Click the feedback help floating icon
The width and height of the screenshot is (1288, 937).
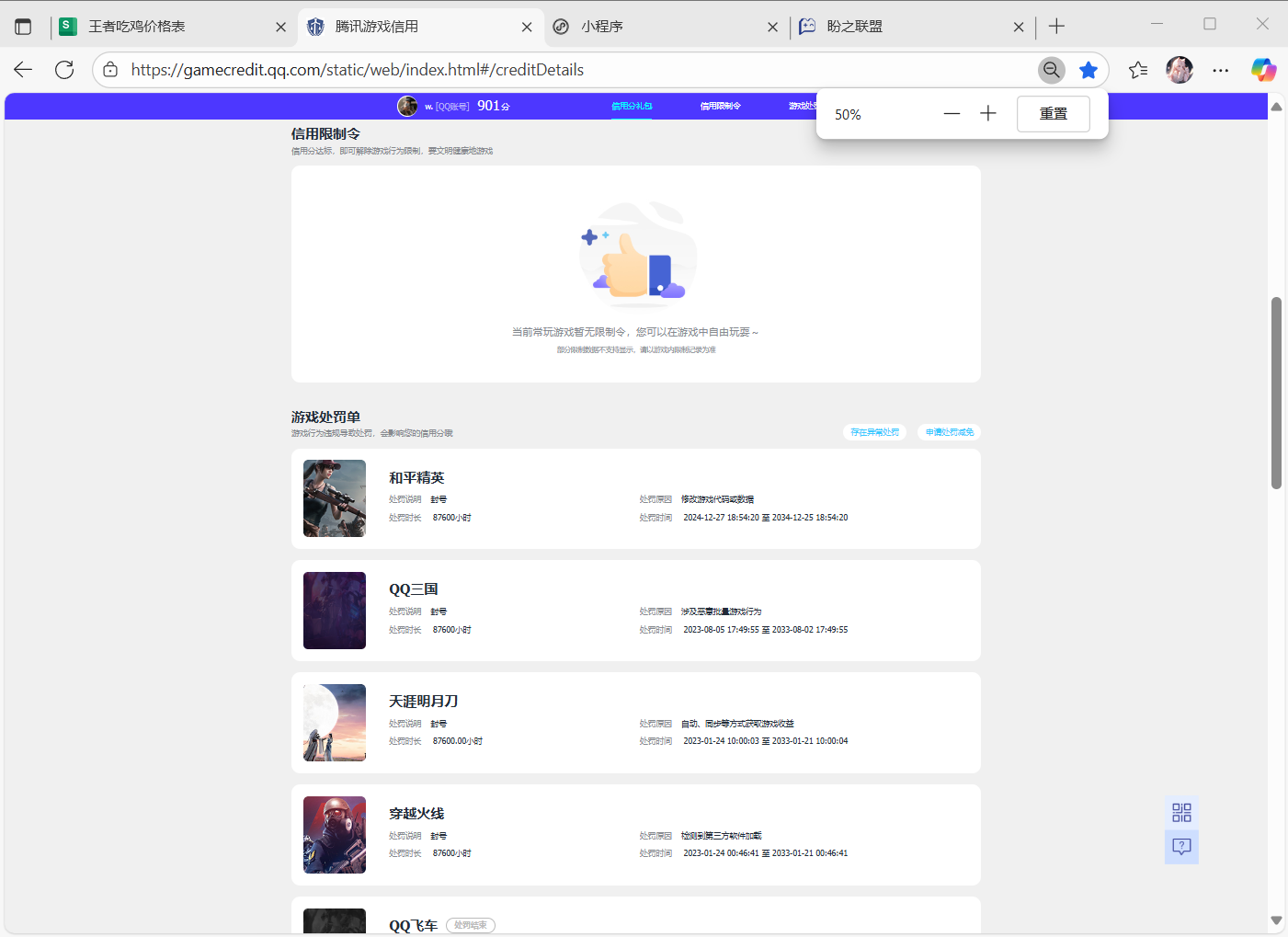1181,847
